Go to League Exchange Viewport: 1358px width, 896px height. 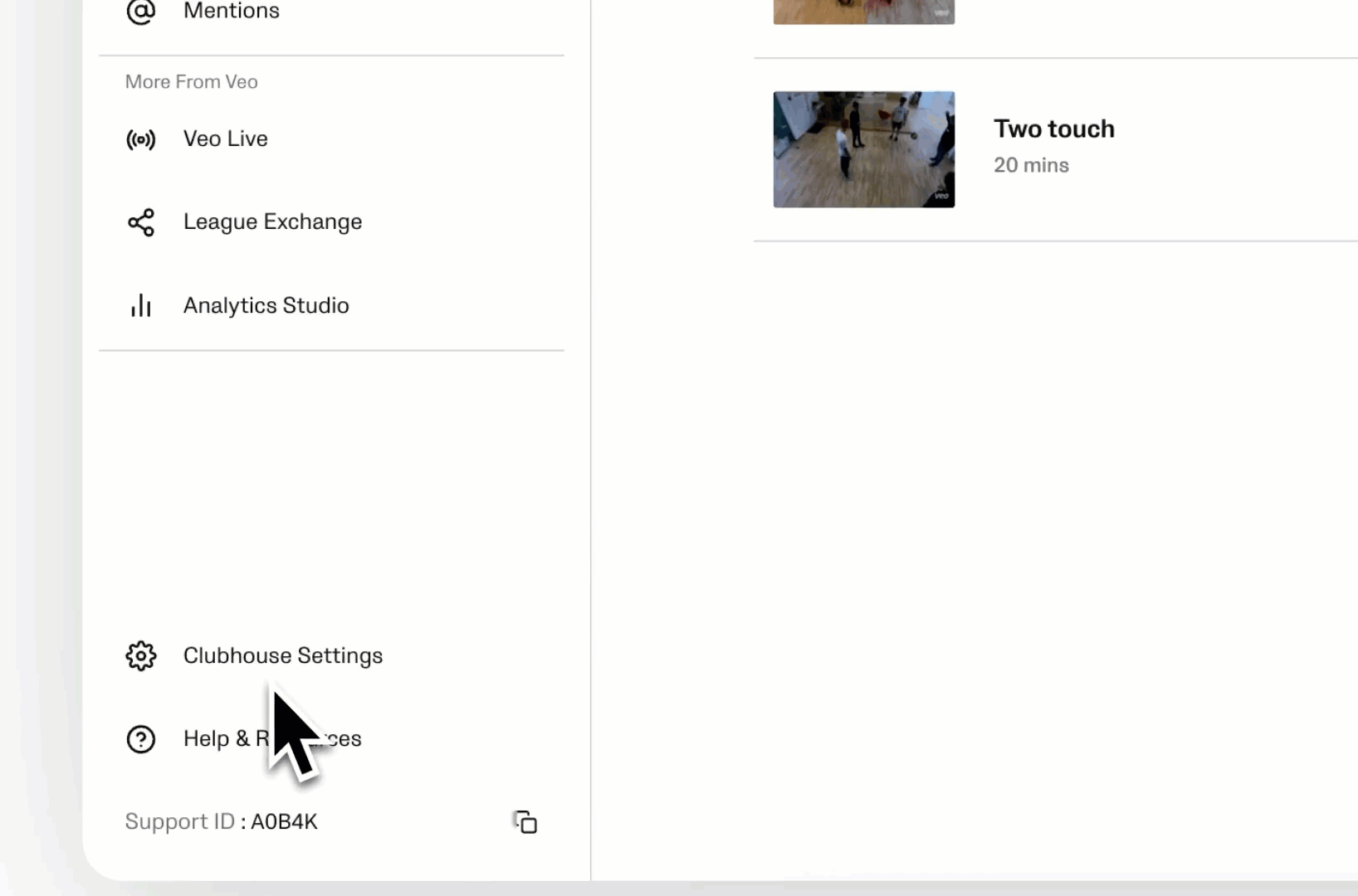tap(272, 222)
